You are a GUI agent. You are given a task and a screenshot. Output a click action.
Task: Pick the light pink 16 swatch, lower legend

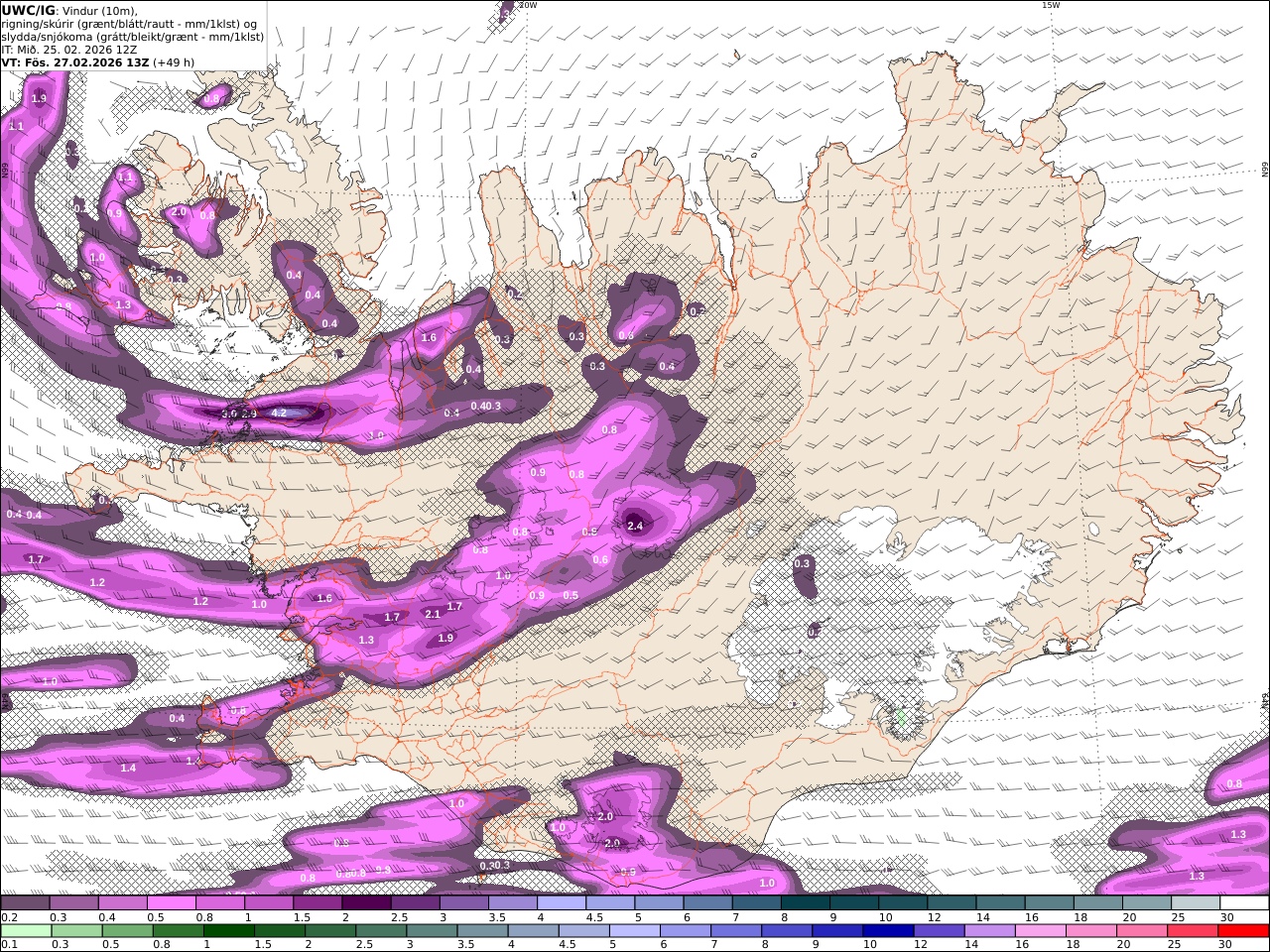(1039, 931)
